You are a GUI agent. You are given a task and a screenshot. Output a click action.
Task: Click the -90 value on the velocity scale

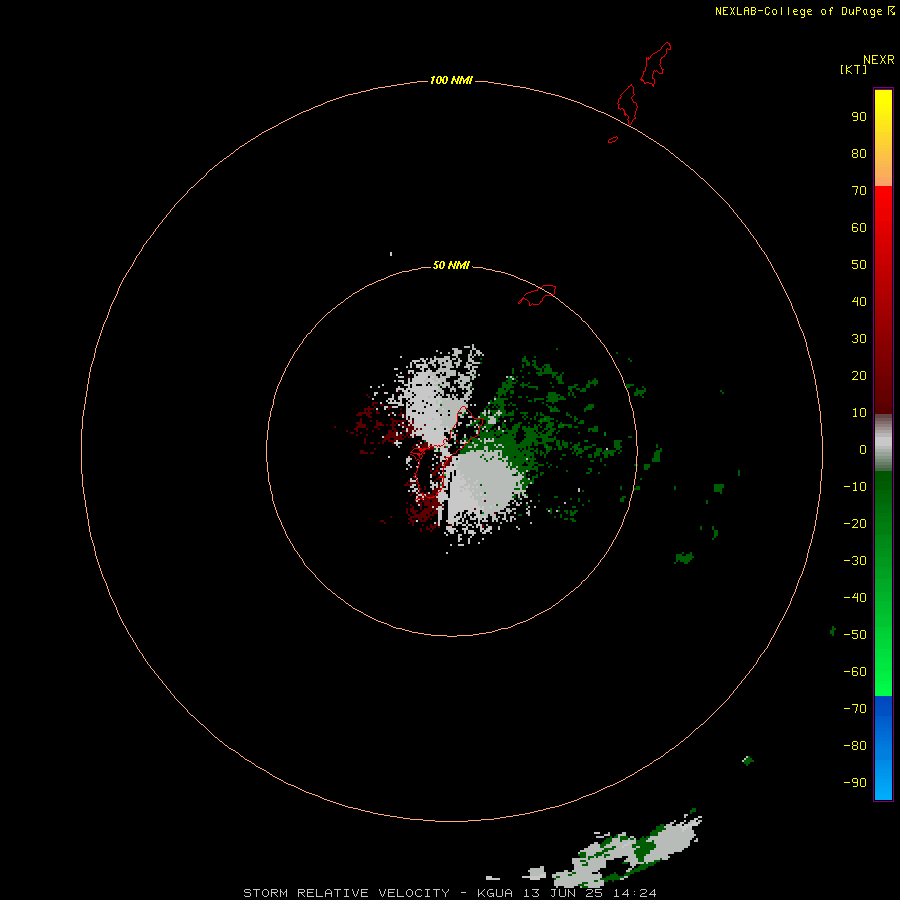pos(855,783)
